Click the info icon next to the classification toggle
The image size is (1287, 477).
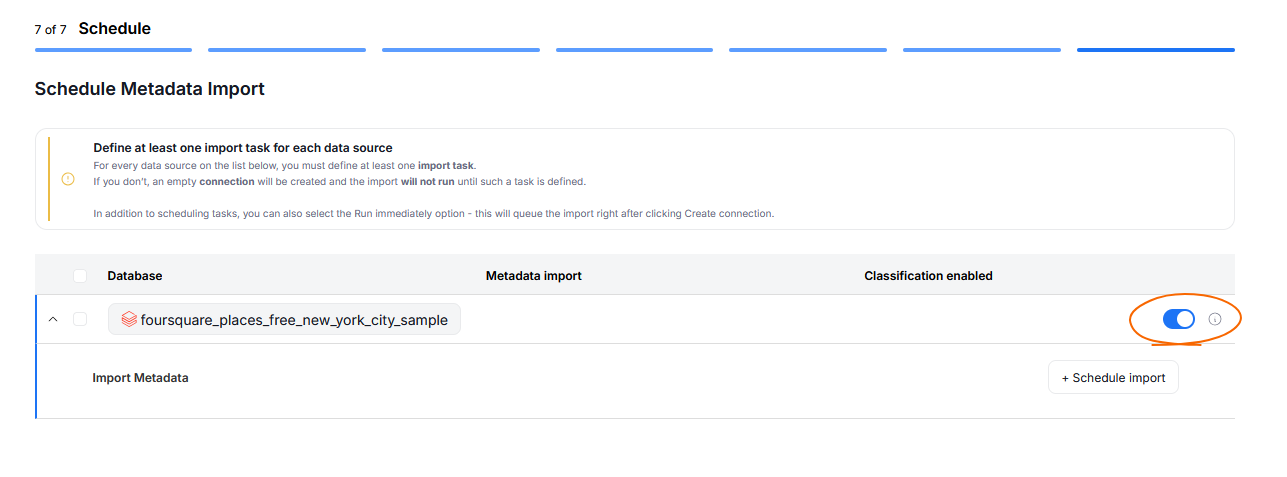click(1215, 319)
